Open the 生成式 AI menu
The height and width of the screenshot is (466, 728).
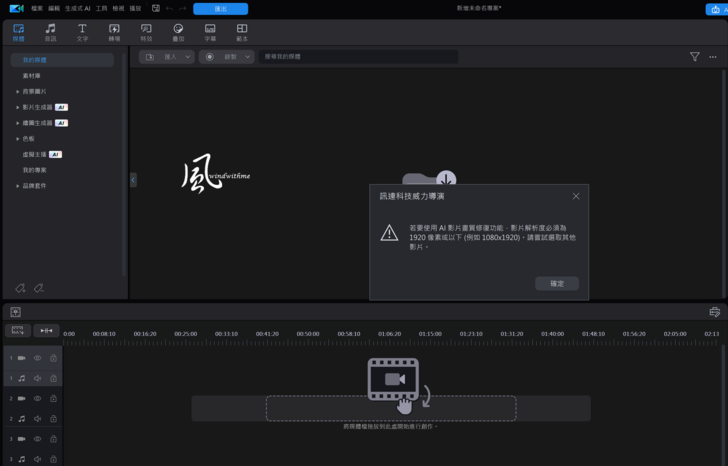[78, 8]
